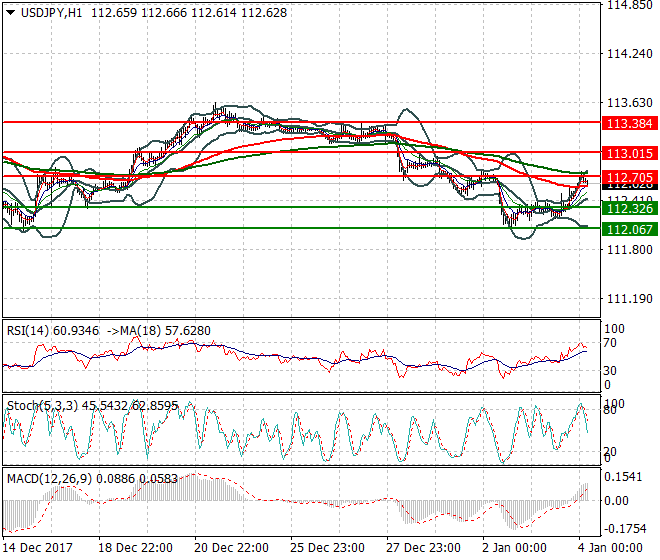Select the 113.384 red resistance price label
The image size is (660, 560).
tap(630, 123)
